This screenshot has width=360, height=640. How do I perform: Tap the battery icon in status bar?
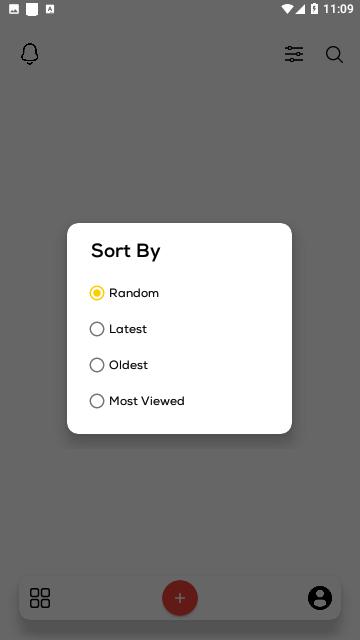314,9
